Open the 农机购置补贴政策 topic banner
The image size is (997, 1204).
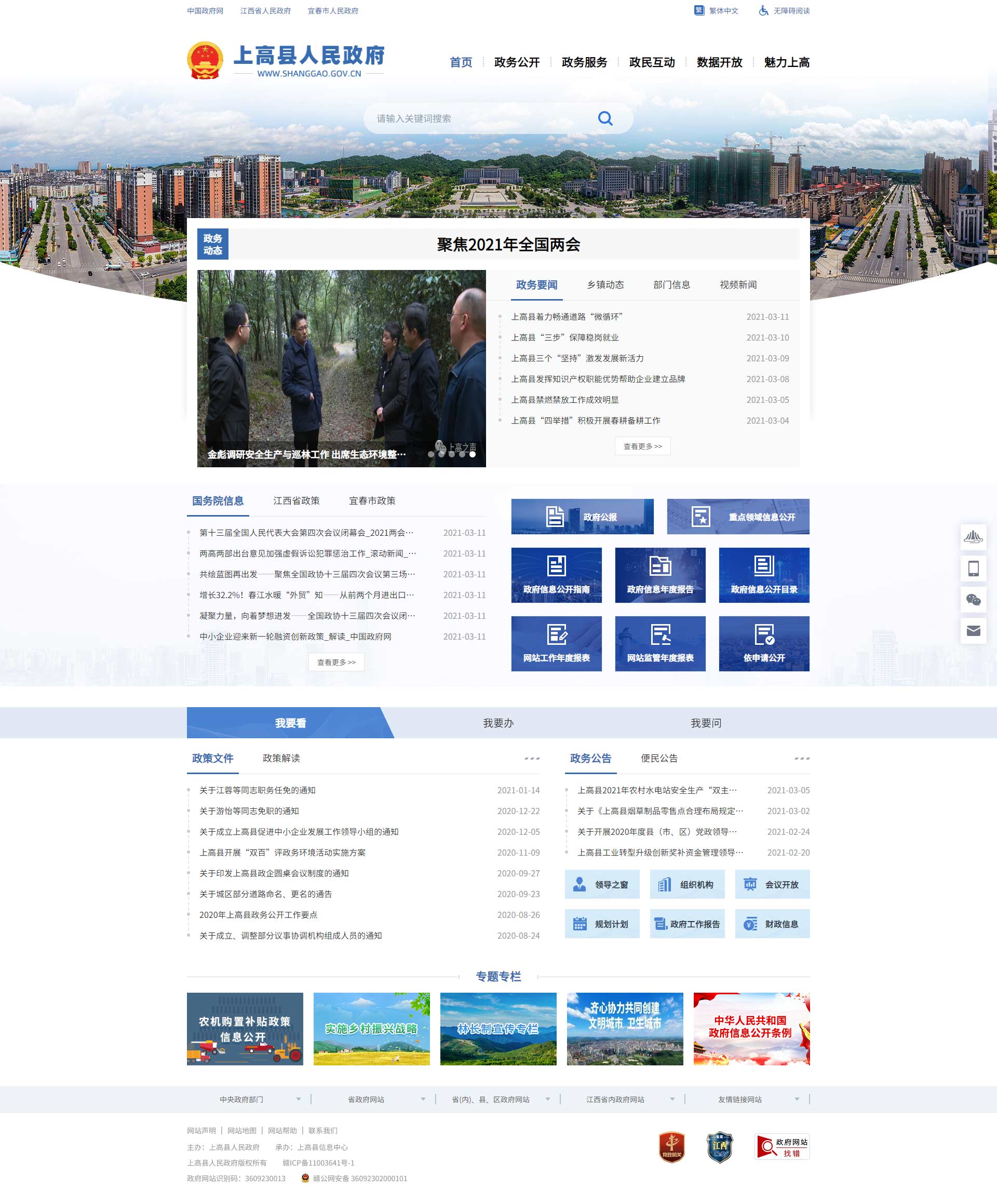coord(245,1029)
